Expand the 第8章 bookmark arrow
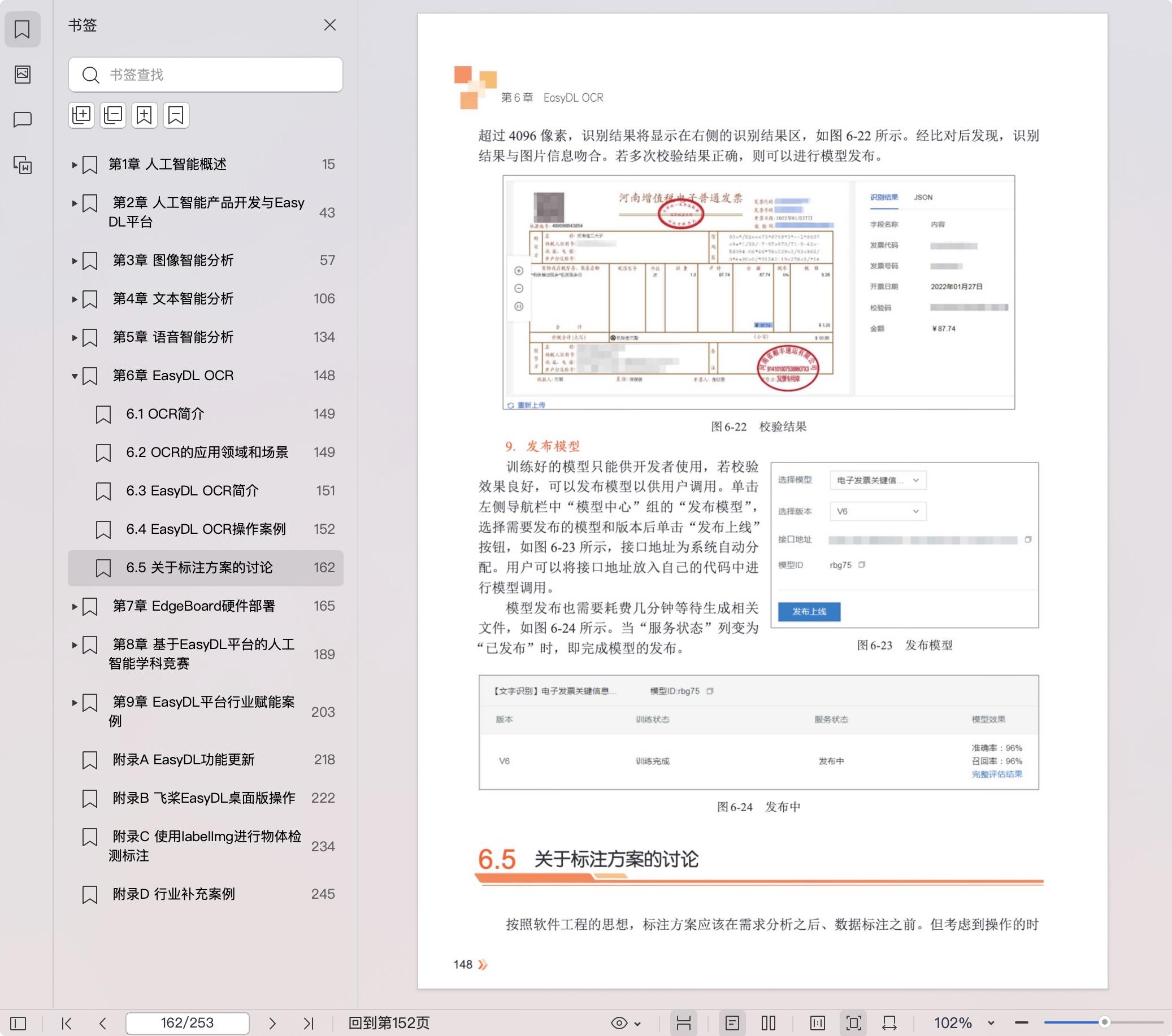The image size is (1172, 1036). click(75, 645)
